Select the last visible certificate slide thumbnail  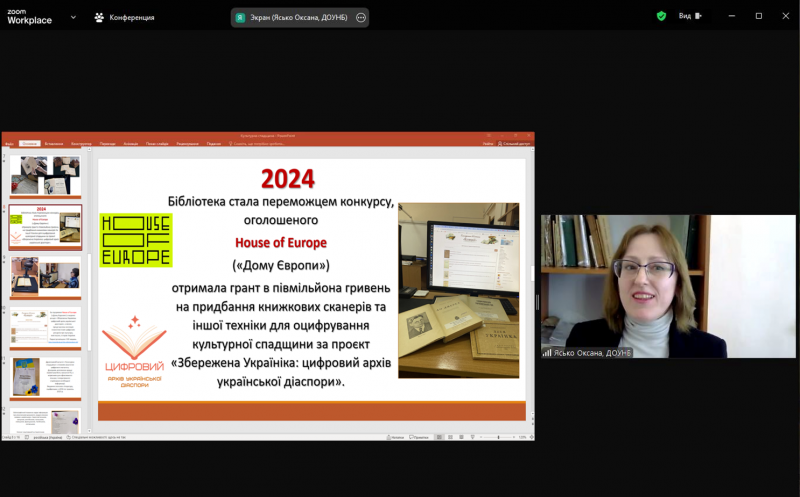point(45,420)
